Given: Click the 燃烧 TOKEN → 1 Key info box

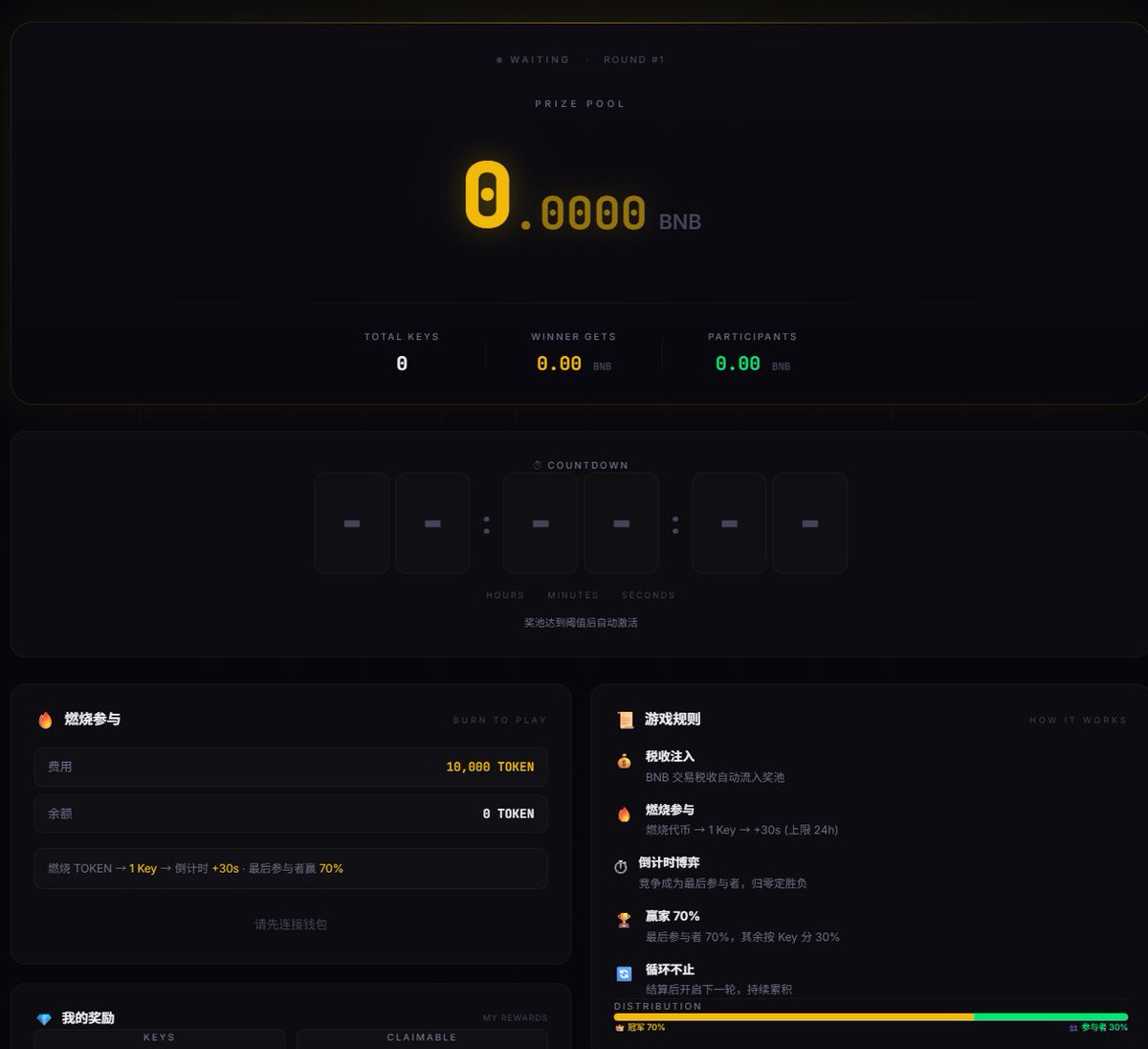Looking at the screenshot, I should [291, 868].
